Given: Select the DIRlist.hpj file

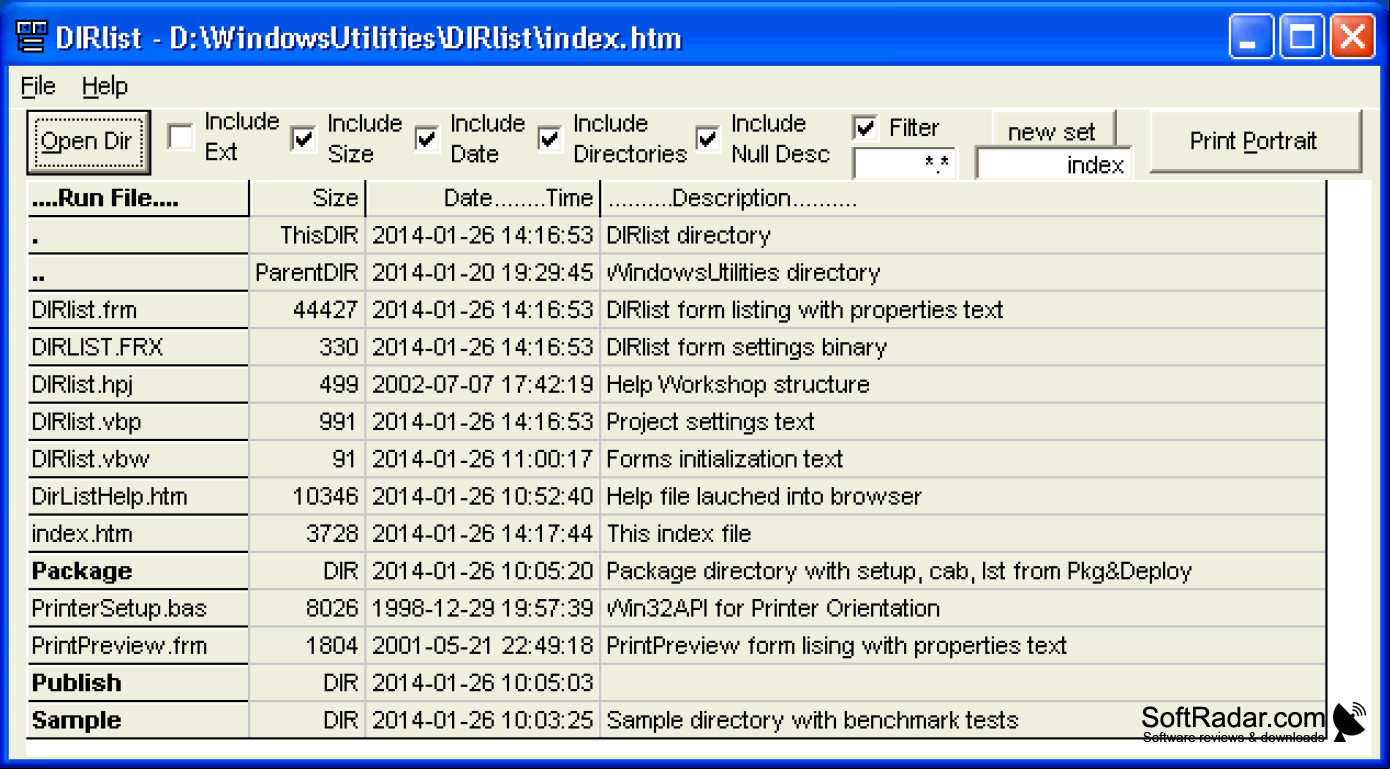Looking at the screenshot, I should 138,385.
